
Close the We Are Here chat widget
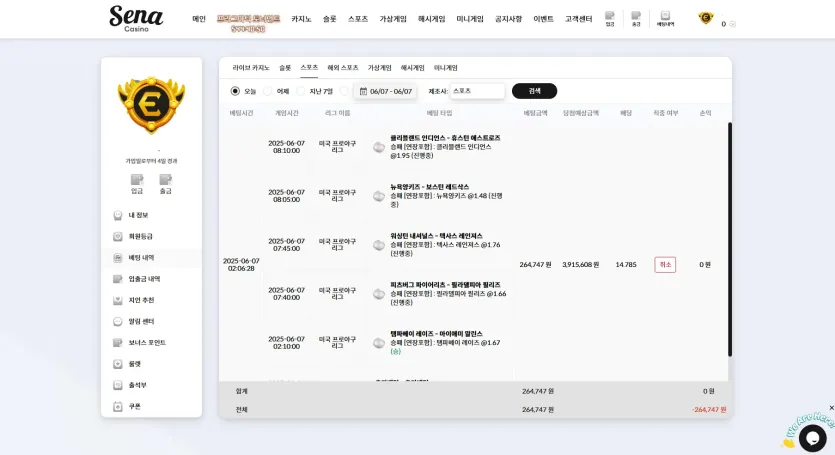point(831,408)
